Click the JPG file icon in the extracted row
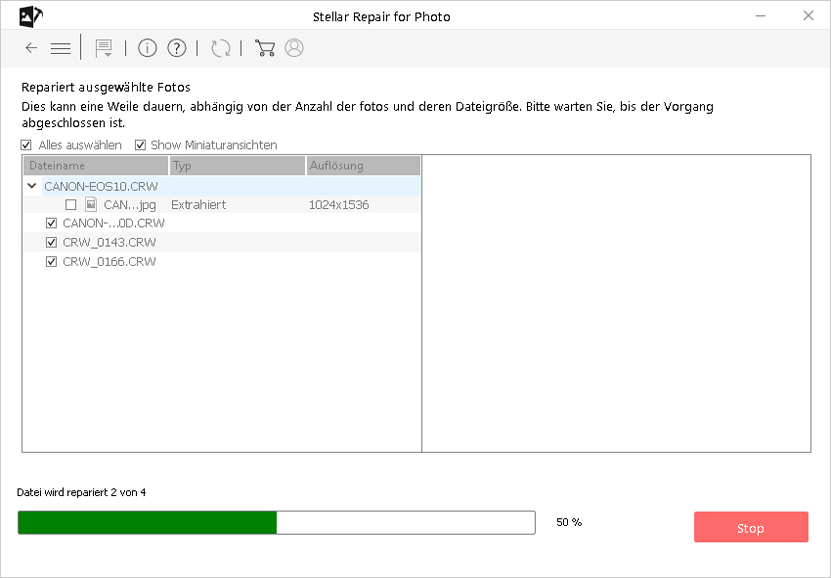The image size is (831, 578). [x=91, y=204]
